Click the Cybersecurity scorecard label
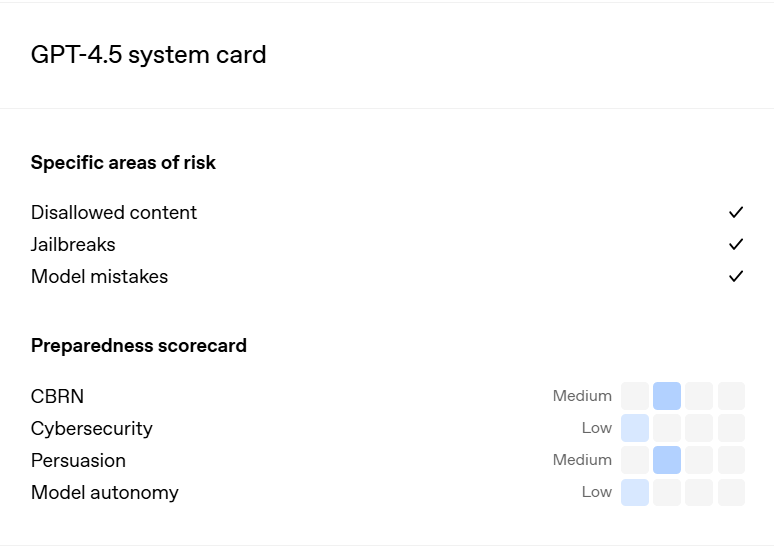 click(92, 428)
